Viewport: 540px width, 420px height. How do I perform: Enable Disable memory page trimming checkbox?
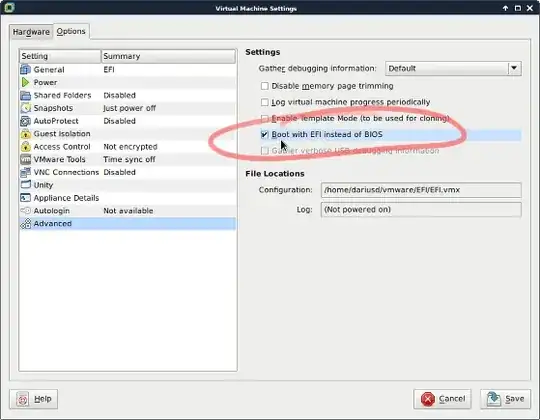pyautogui.click(x=264, y=86)
